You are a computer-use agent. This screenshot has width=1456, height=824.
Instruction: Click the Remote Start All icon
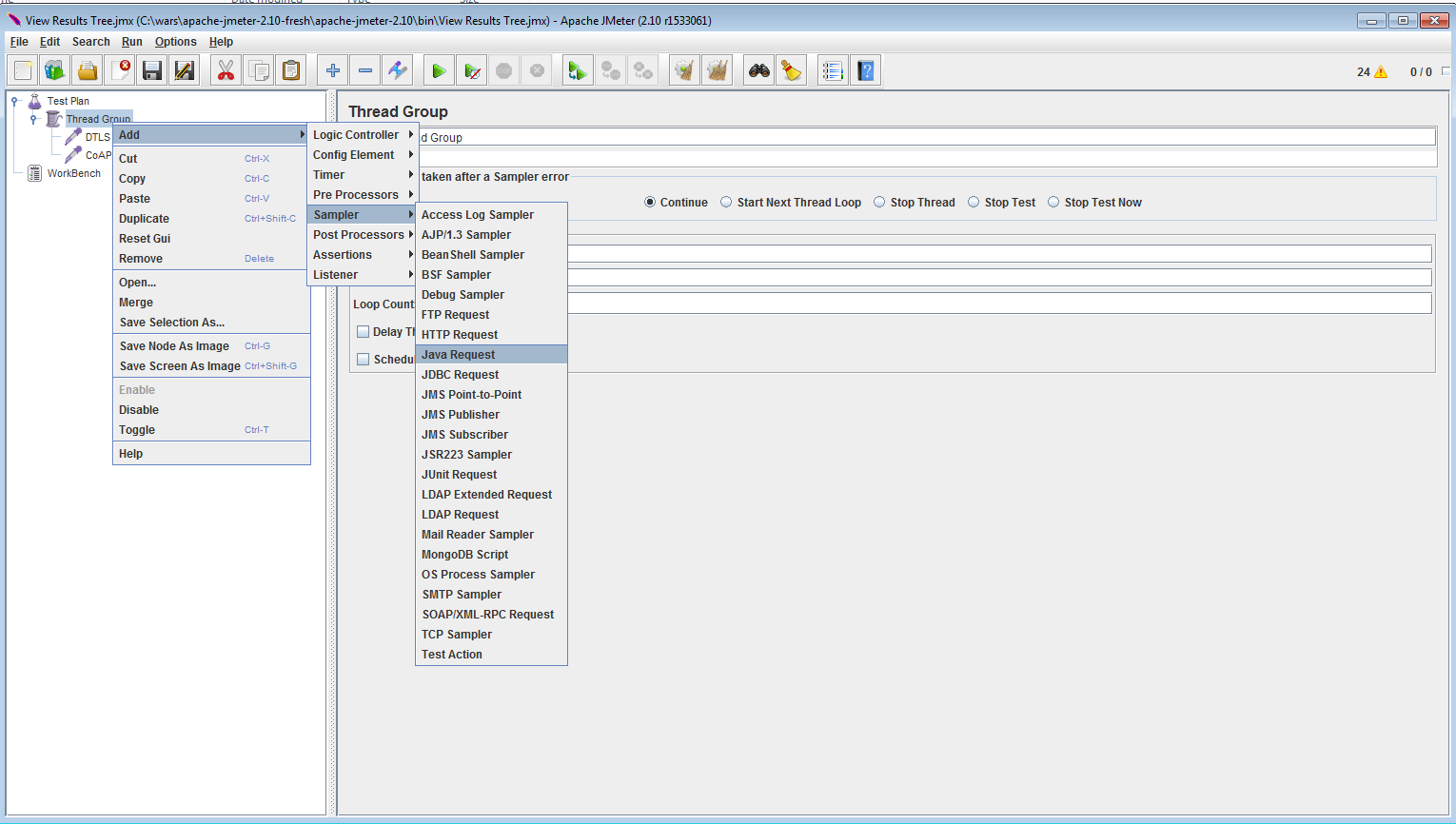(x=578, y=70)
